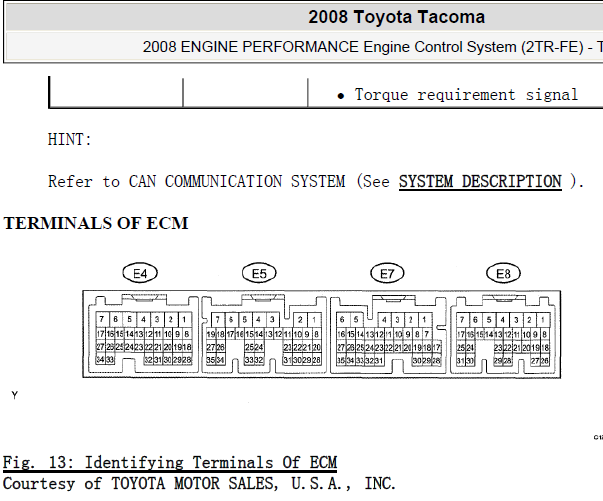603x501 pixels.
Task: Click the E4 connector label
Action: pos(140,273)
